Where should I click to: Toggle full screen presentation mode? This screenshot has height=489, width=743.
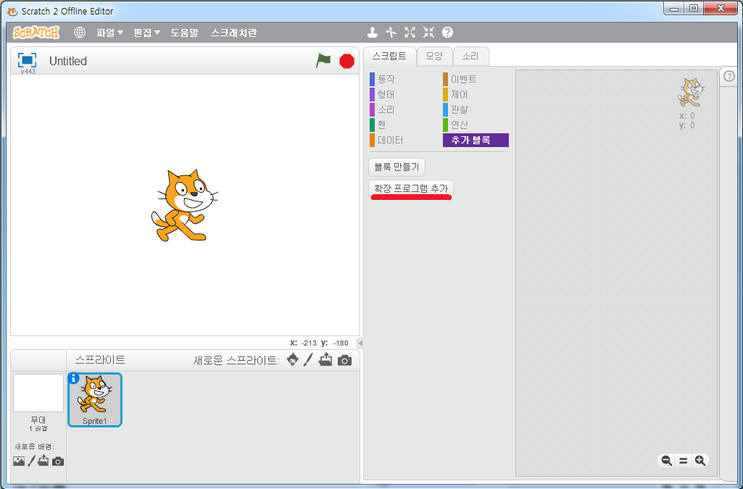tap(27, 60)
